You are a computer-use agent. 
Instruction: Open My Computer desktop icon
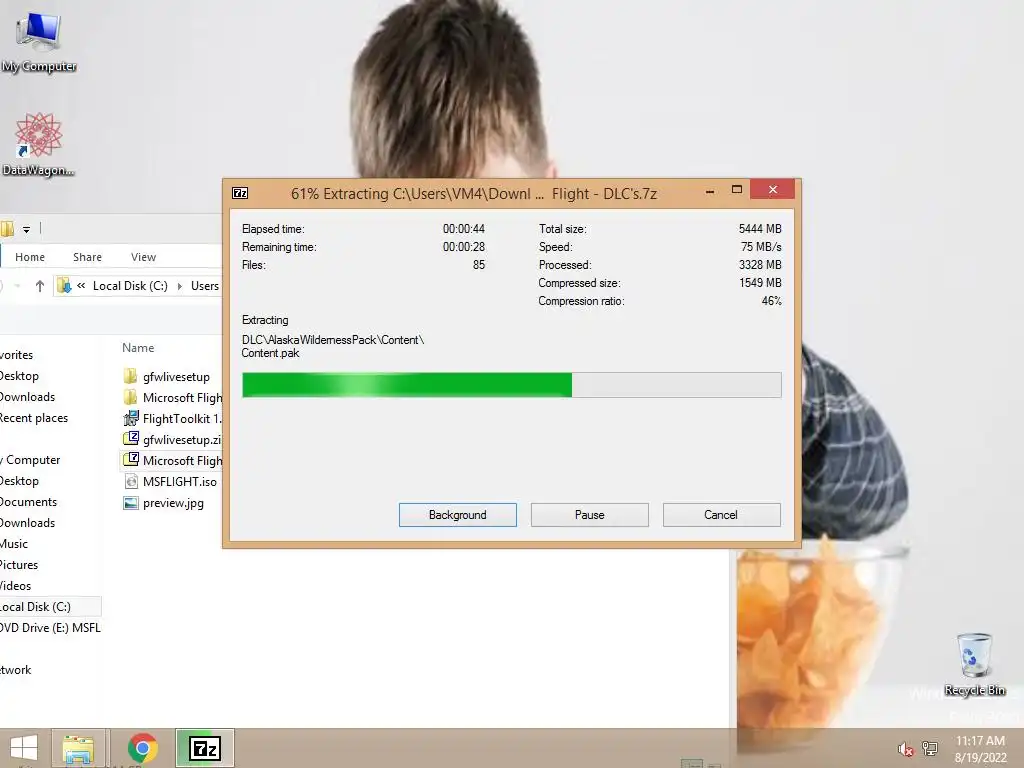click(38, 40)
